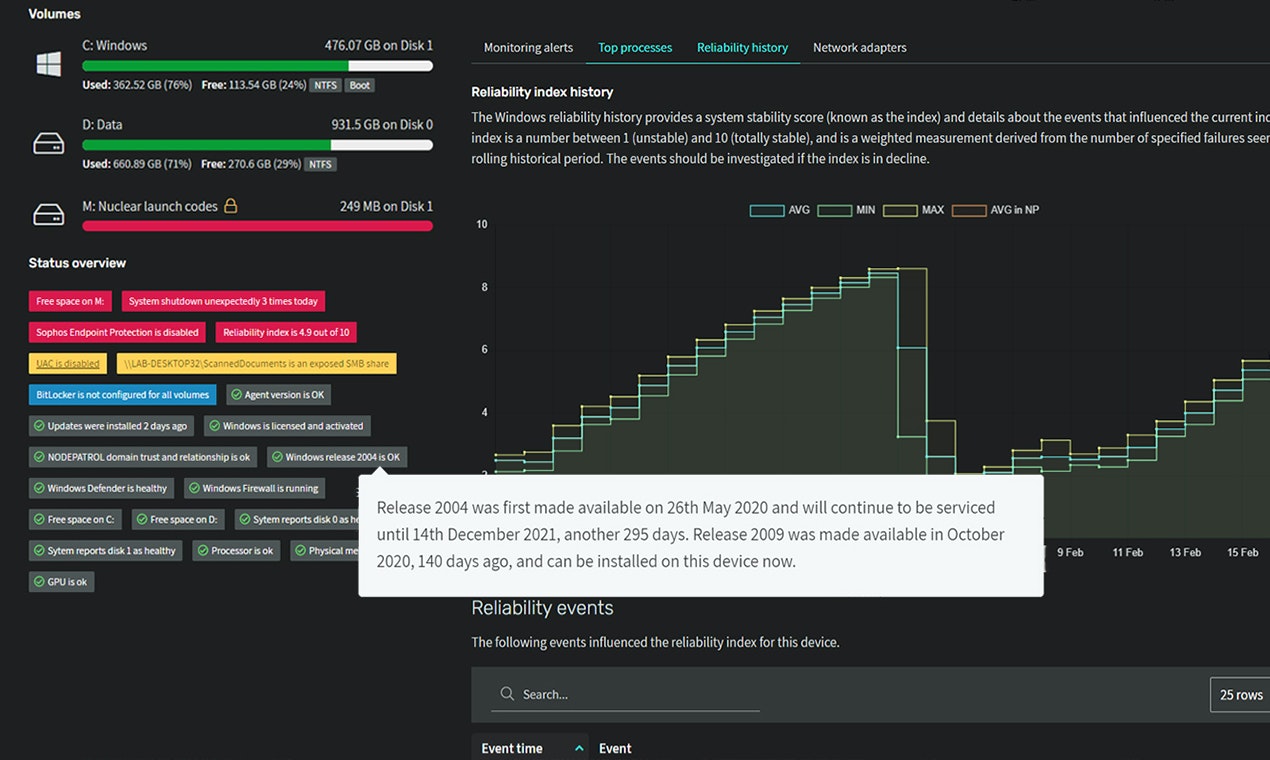Click 'Windows release 2004 is OK' badge
The height and width of the screenshot is (760, 1270).
pos(337,457)
